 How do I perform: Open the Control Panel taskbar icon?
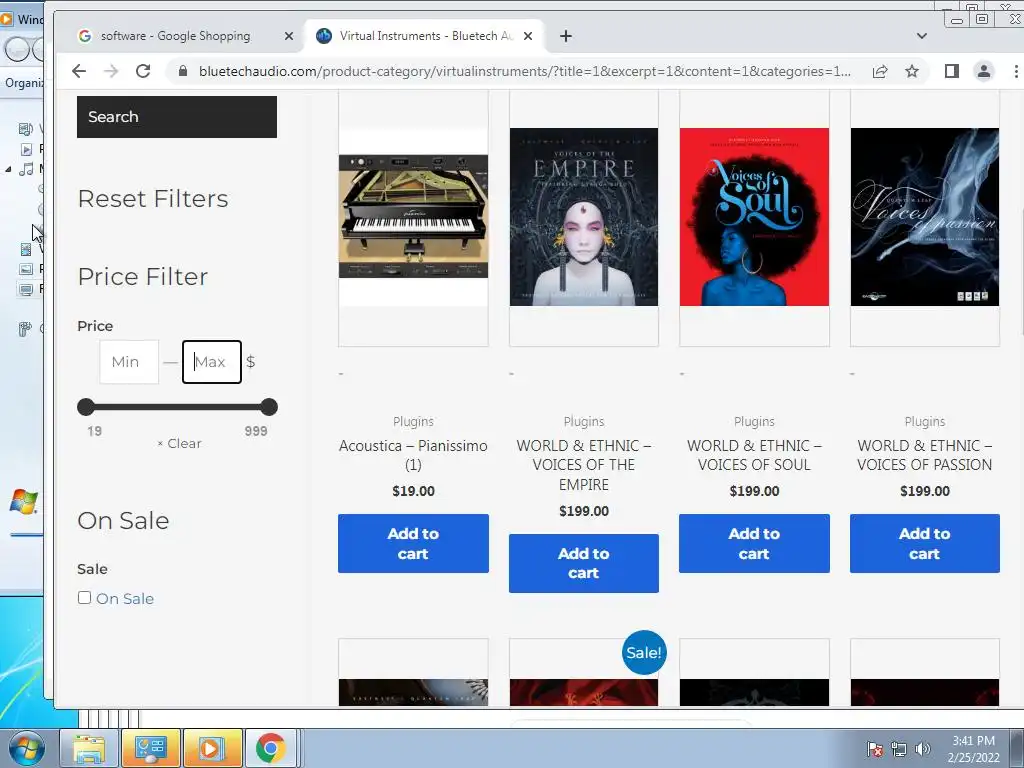tap(151, 748)
